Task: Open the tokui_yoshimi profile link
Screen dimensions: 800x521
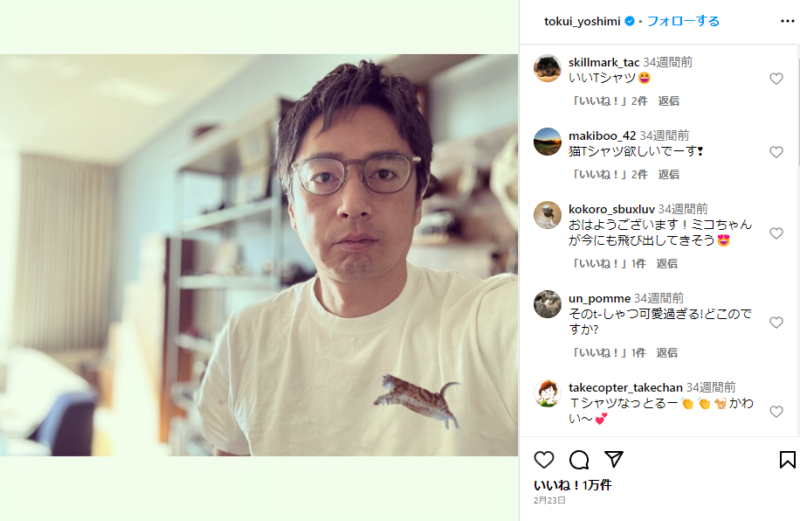Action: (x=582, y=21)
